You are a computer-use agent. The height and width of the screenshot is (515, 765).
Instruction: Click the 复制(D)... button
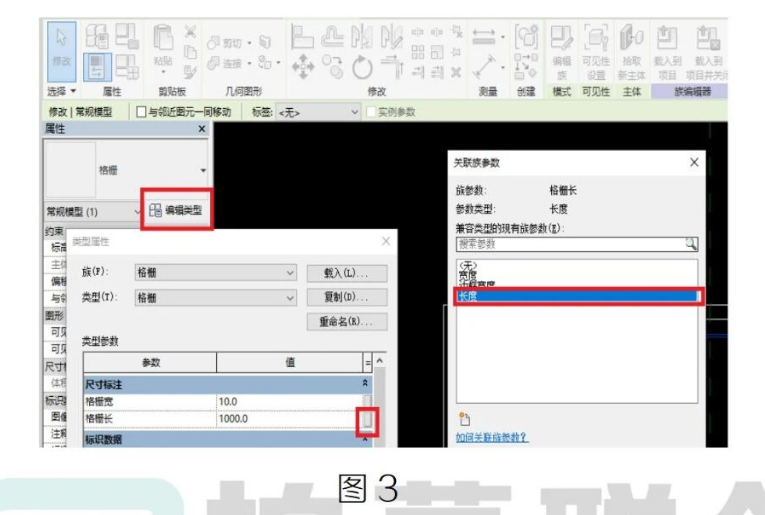347,297
